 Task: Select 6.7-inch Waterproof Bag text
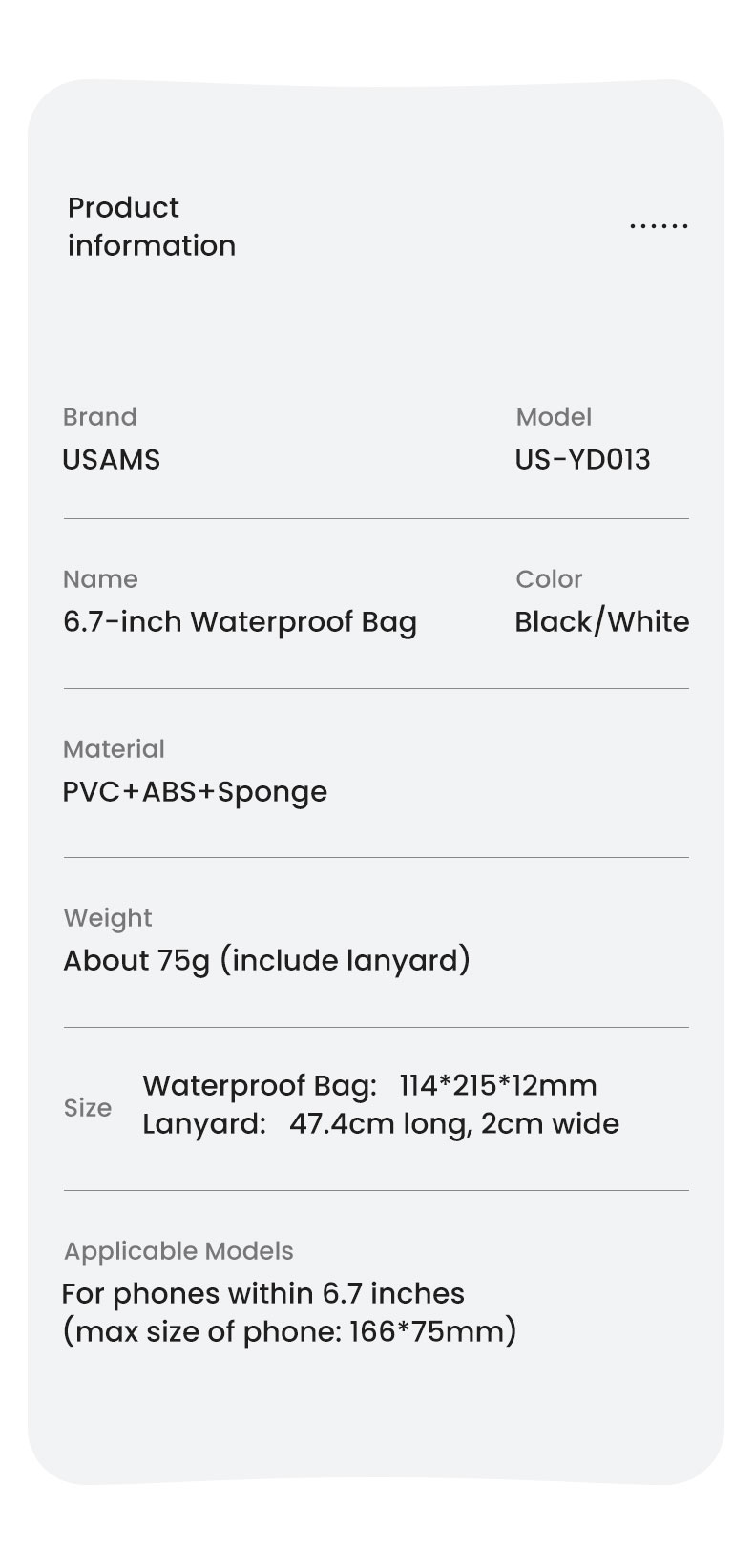click(240, 622)
